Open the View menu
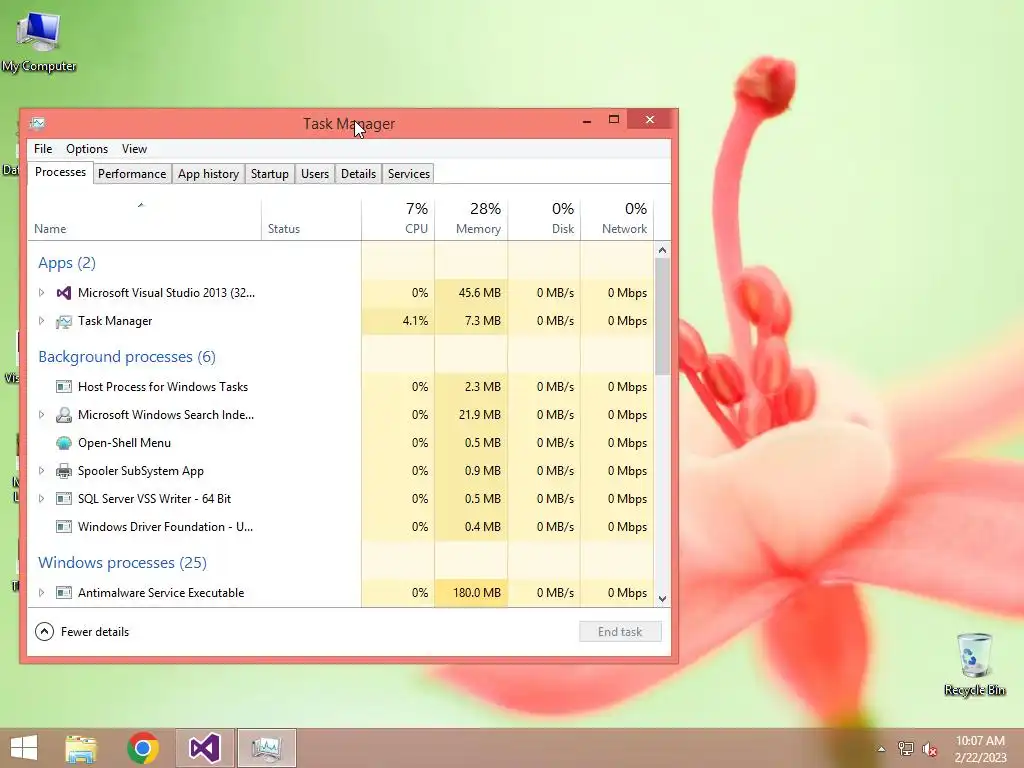Screen dimensions: 1024x768 (x=135, y=149)
